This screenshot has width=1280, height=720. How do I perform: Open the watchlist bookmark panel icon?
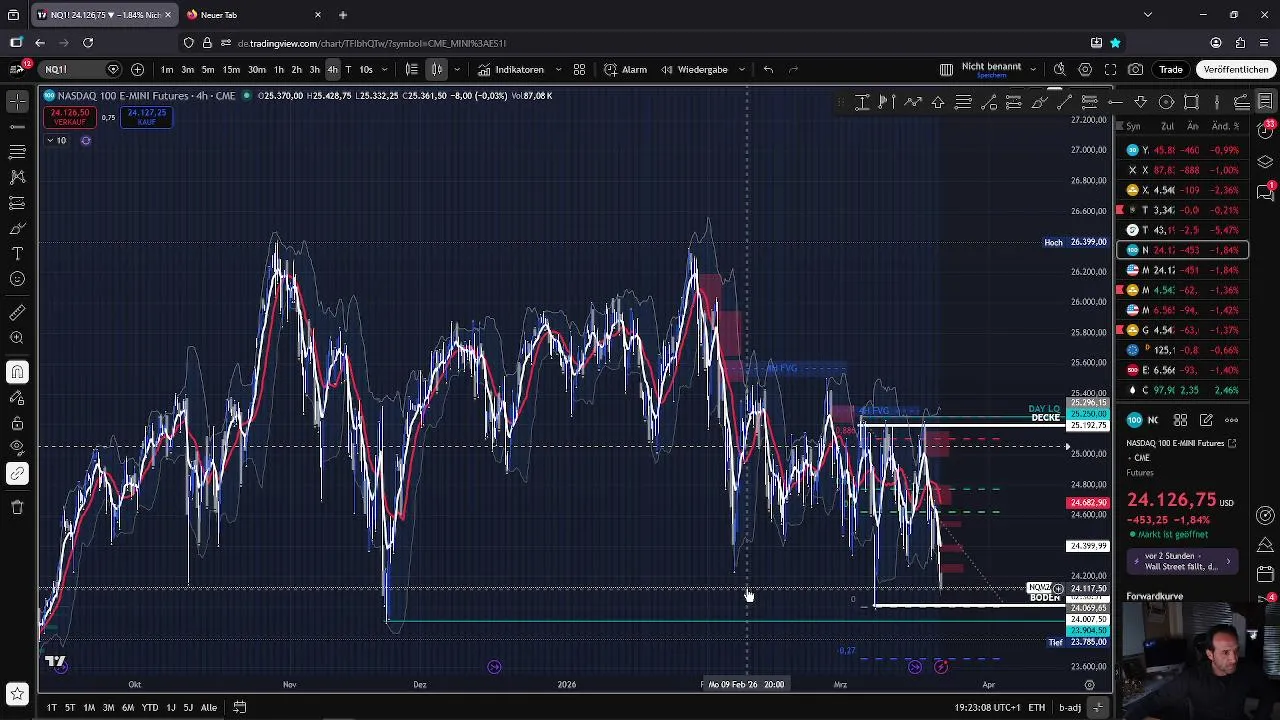[x=1265, y=101]
